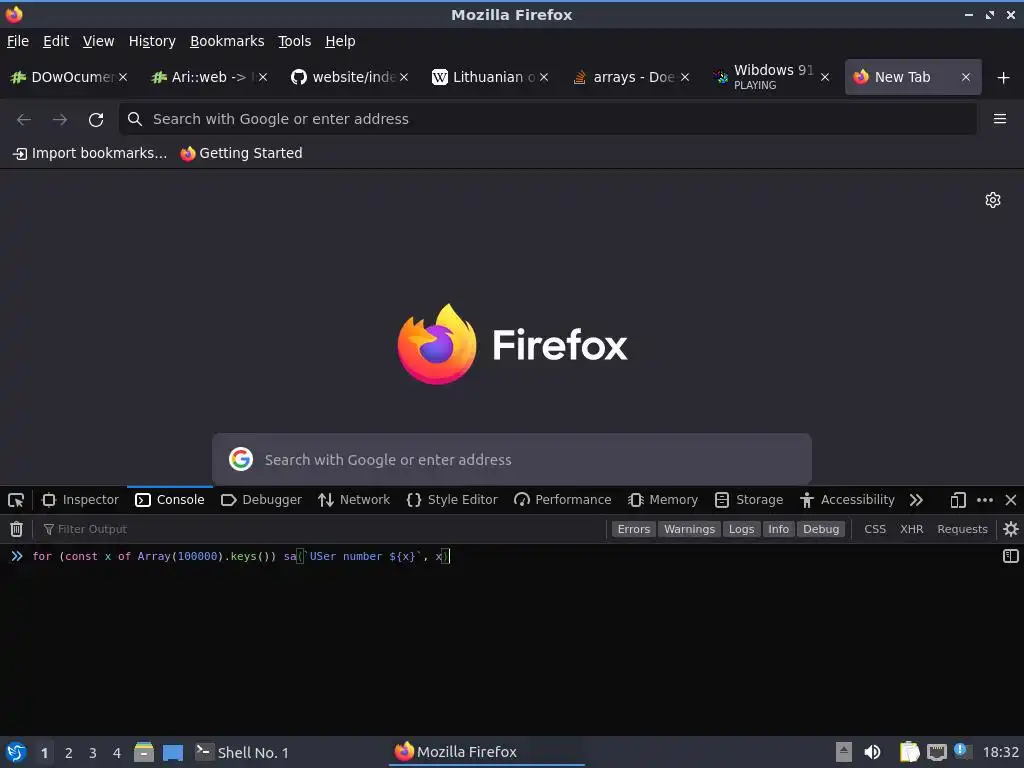The image size is (1024, 768).
Task: Toggle Info filter in console
Action: coord(778,529)
